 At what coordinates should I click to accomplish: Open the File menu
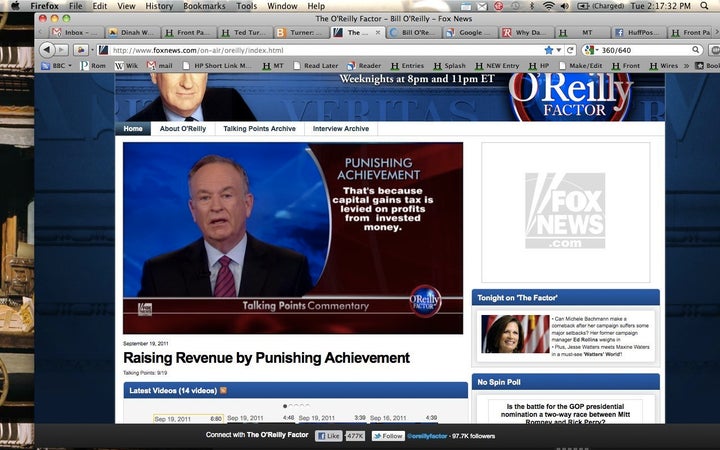[x=76, y=6]
